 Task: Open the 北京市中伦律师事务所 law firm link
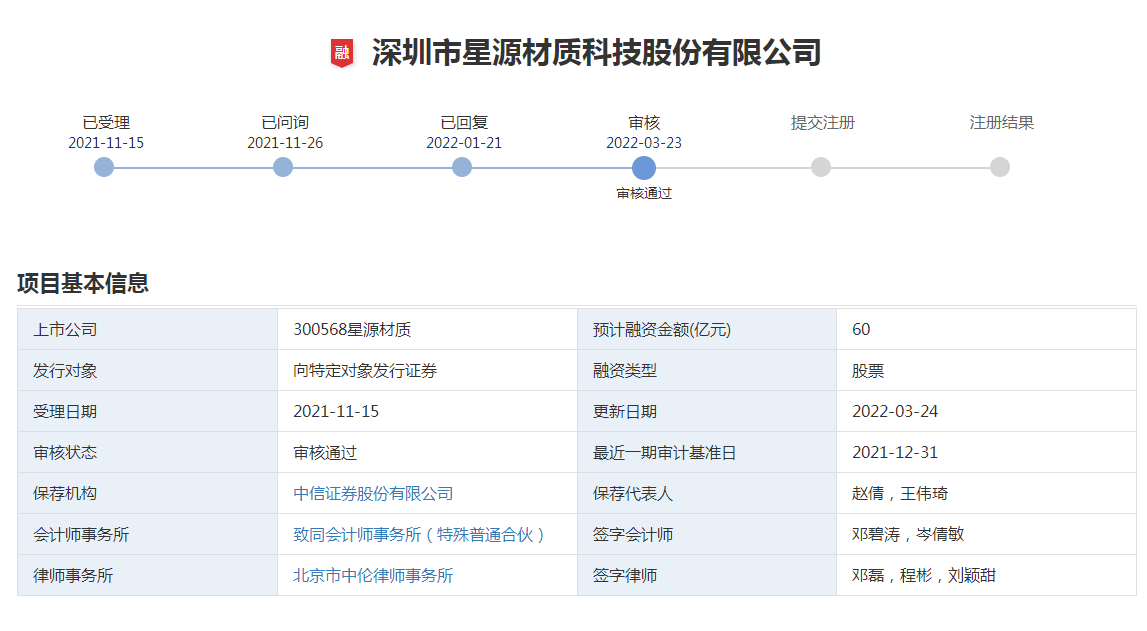[x=373, y=576]
